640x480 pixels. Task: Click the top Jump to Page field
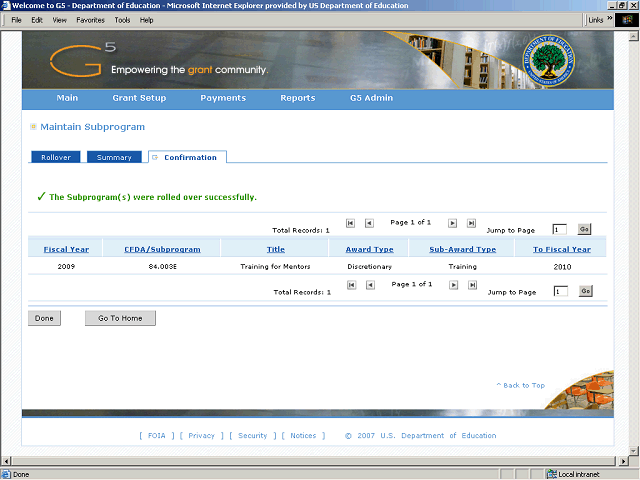coord(560,229)
